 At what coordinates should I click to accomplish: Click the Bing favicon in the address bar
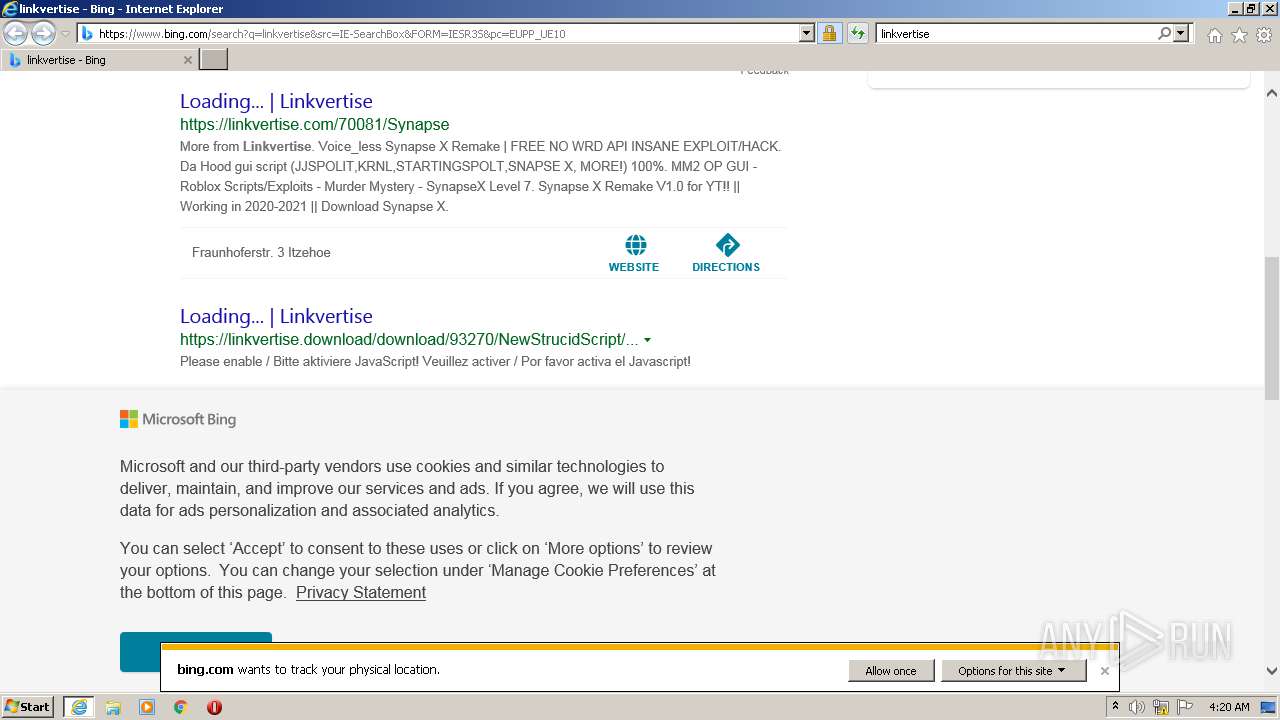[87, 33]
